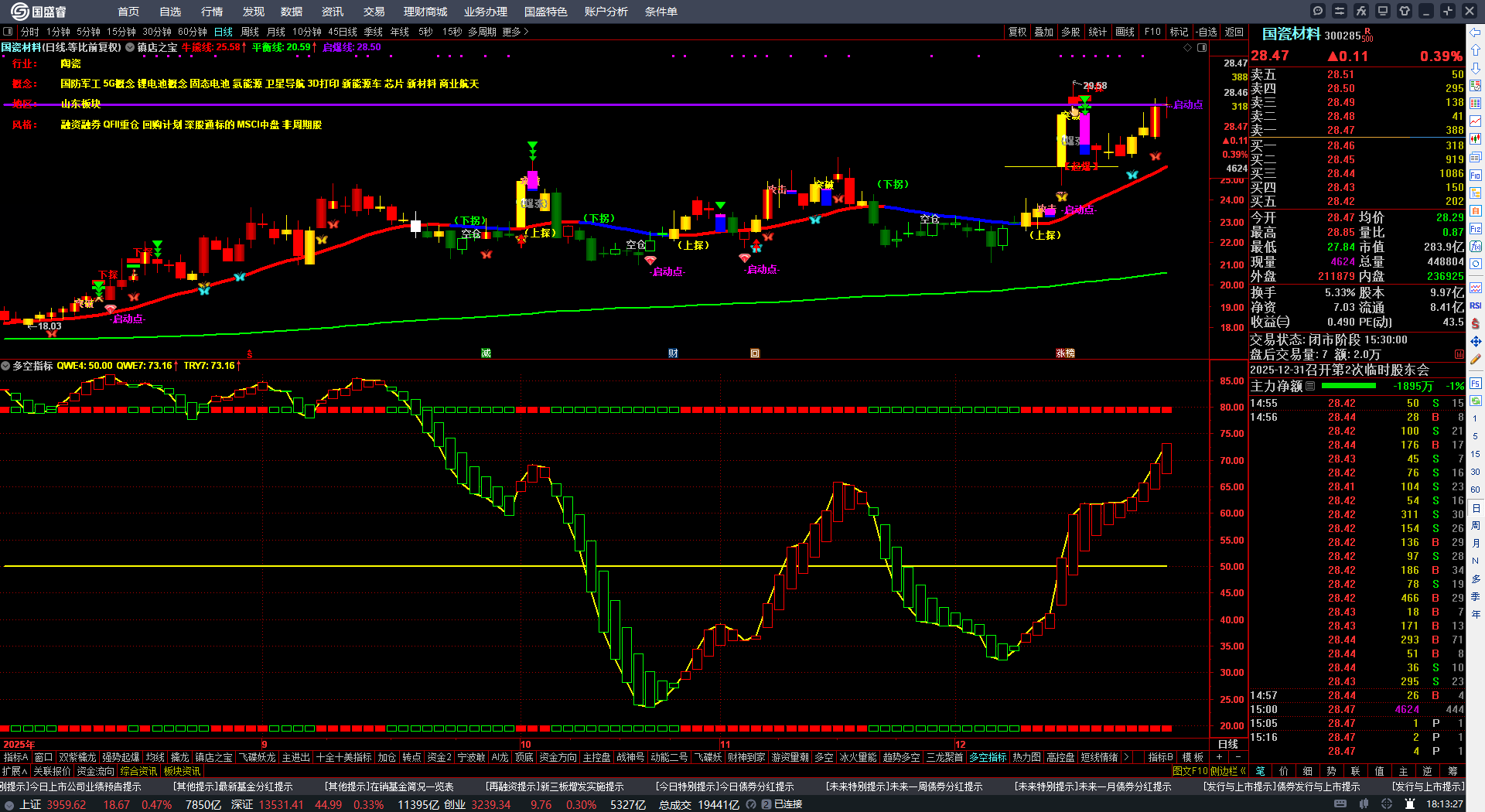This screenshot has height=812, width=1485.
Task: Click the 返回 back button
Action: [1234, 32]
